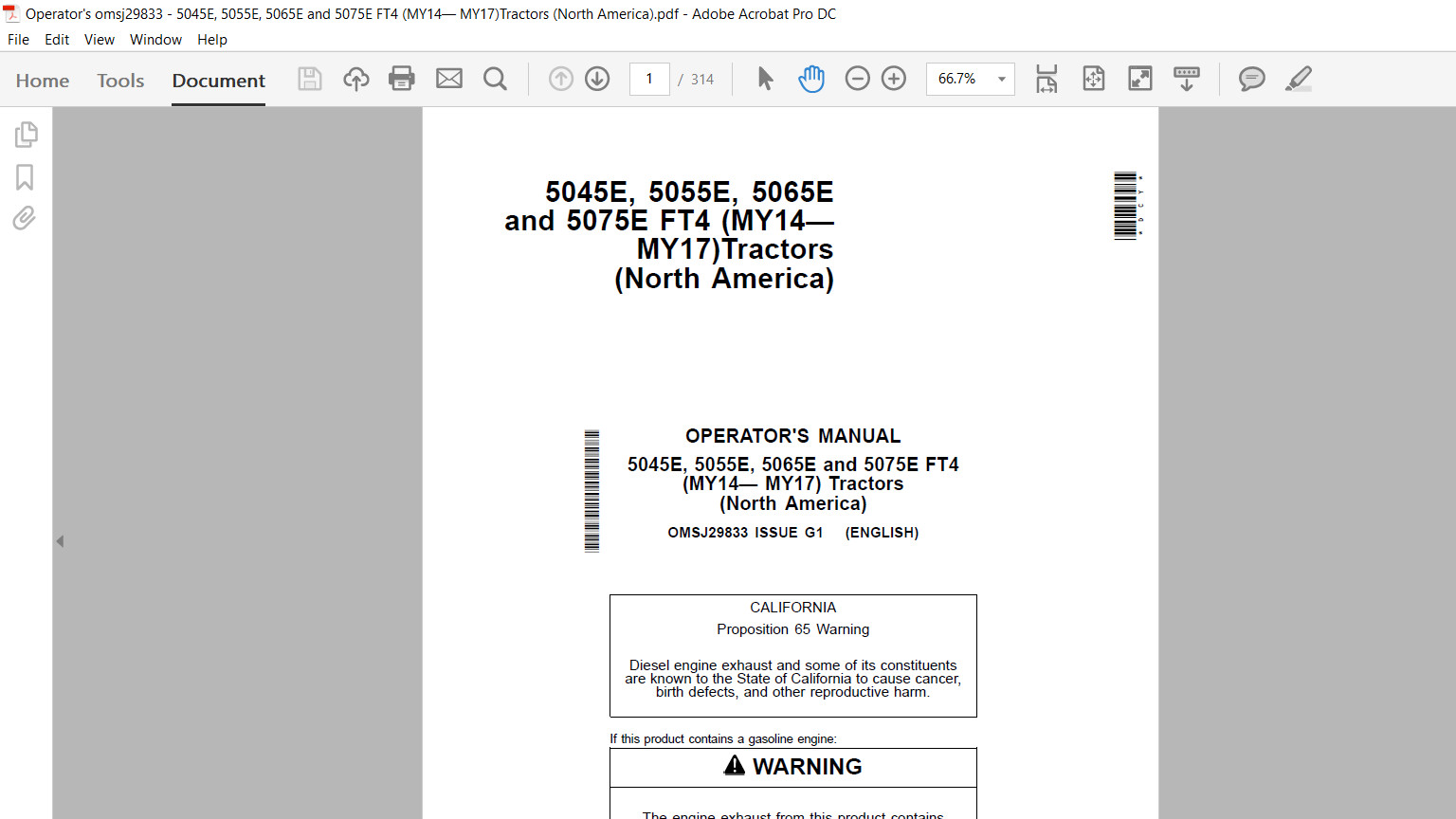Click the fit one full page icon
The image size is (1456, 819).
[1094, 79]
